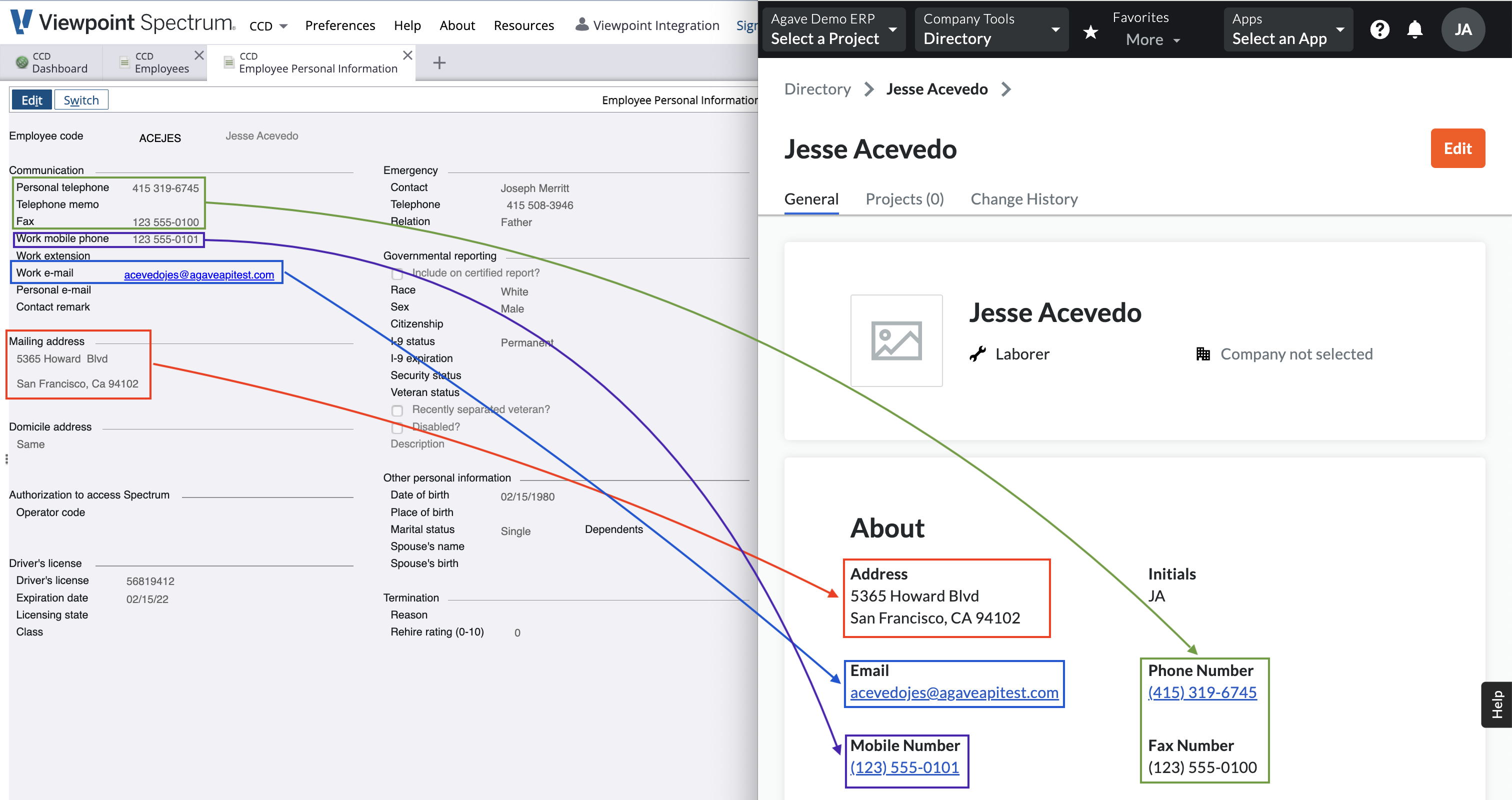1512x800 pixels.
Task: Click the Viewpoint Spectrum logo
Action: point(122,22)
